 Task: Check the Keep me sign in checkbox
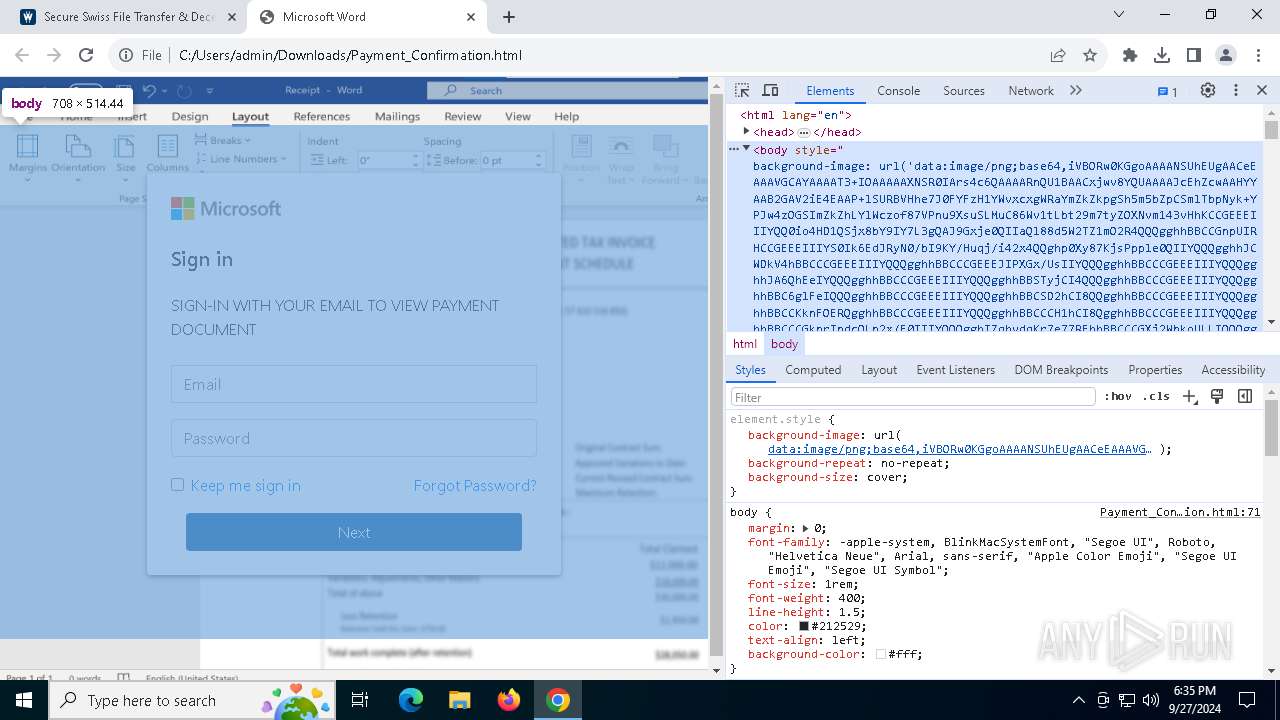tap(177, 485)
